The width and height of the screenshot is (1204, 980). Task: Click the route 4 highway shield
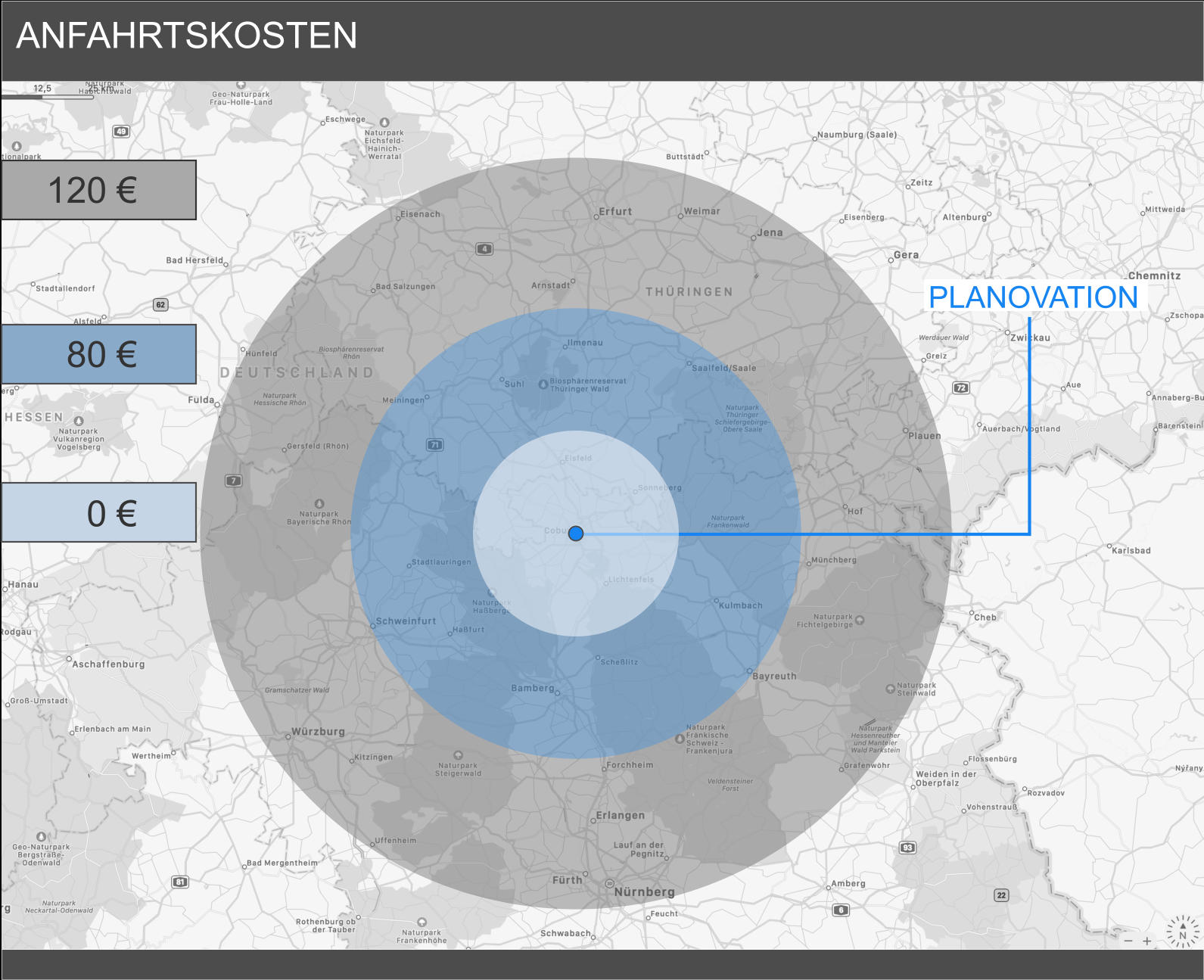pyautogui.click(x=484, y=249)
